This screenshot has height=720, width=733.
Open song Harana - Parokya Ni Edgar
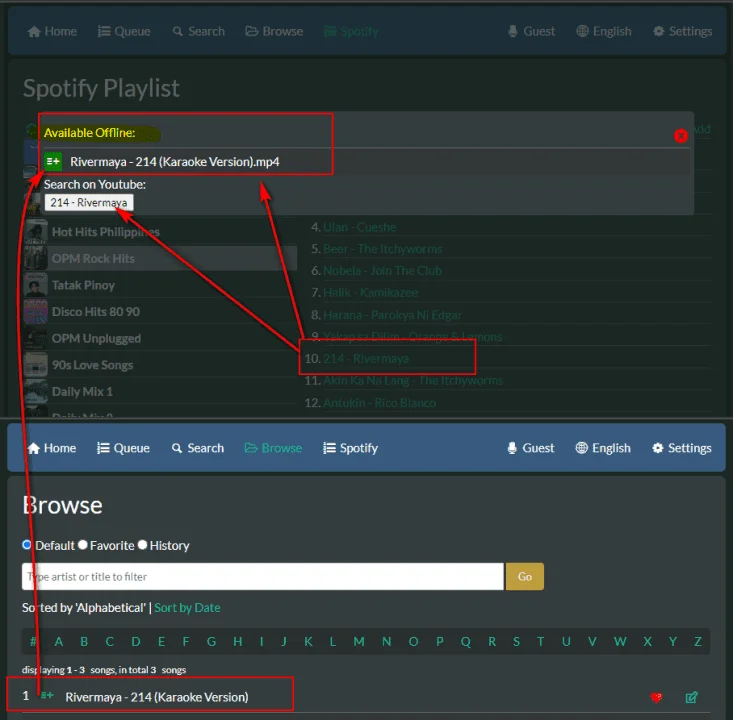pyautogui.click(x=392, y=315)
